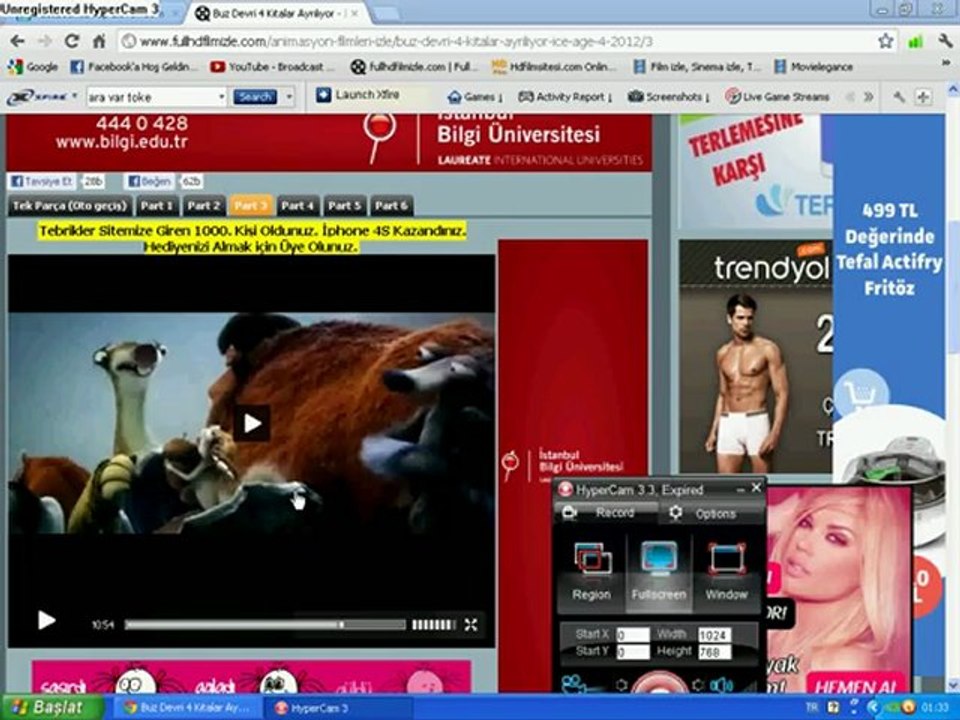Expand the Xfire search box dropdown

(221, 97)
